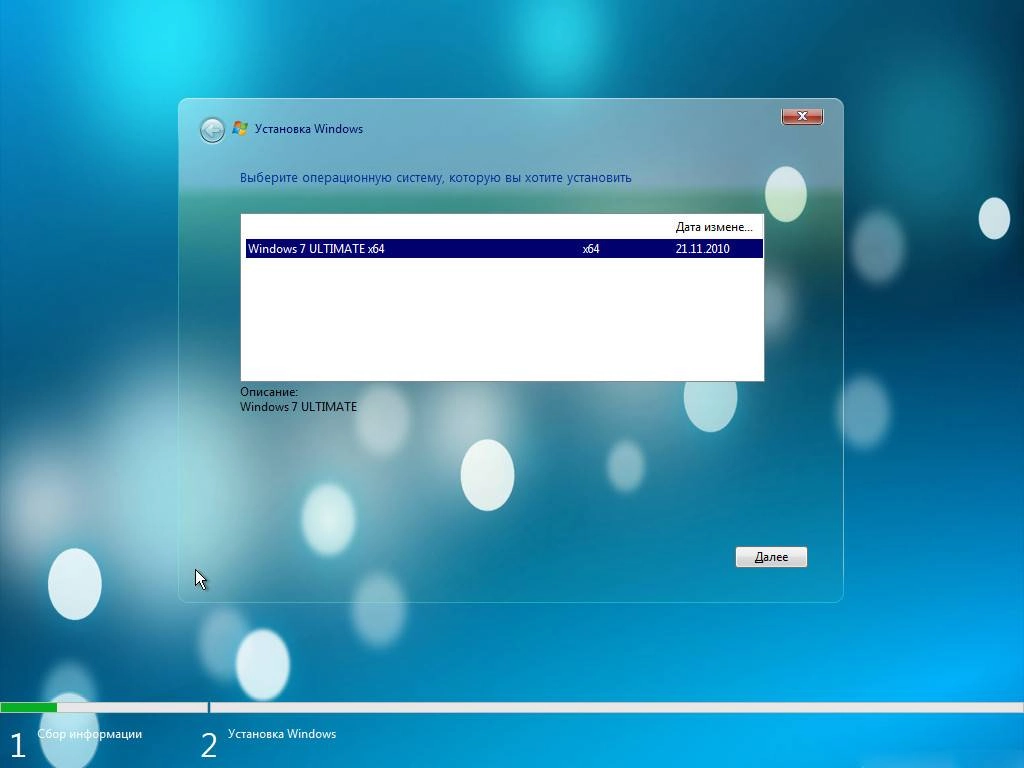Click the Установка Windows title text

[x=309, y=129]
